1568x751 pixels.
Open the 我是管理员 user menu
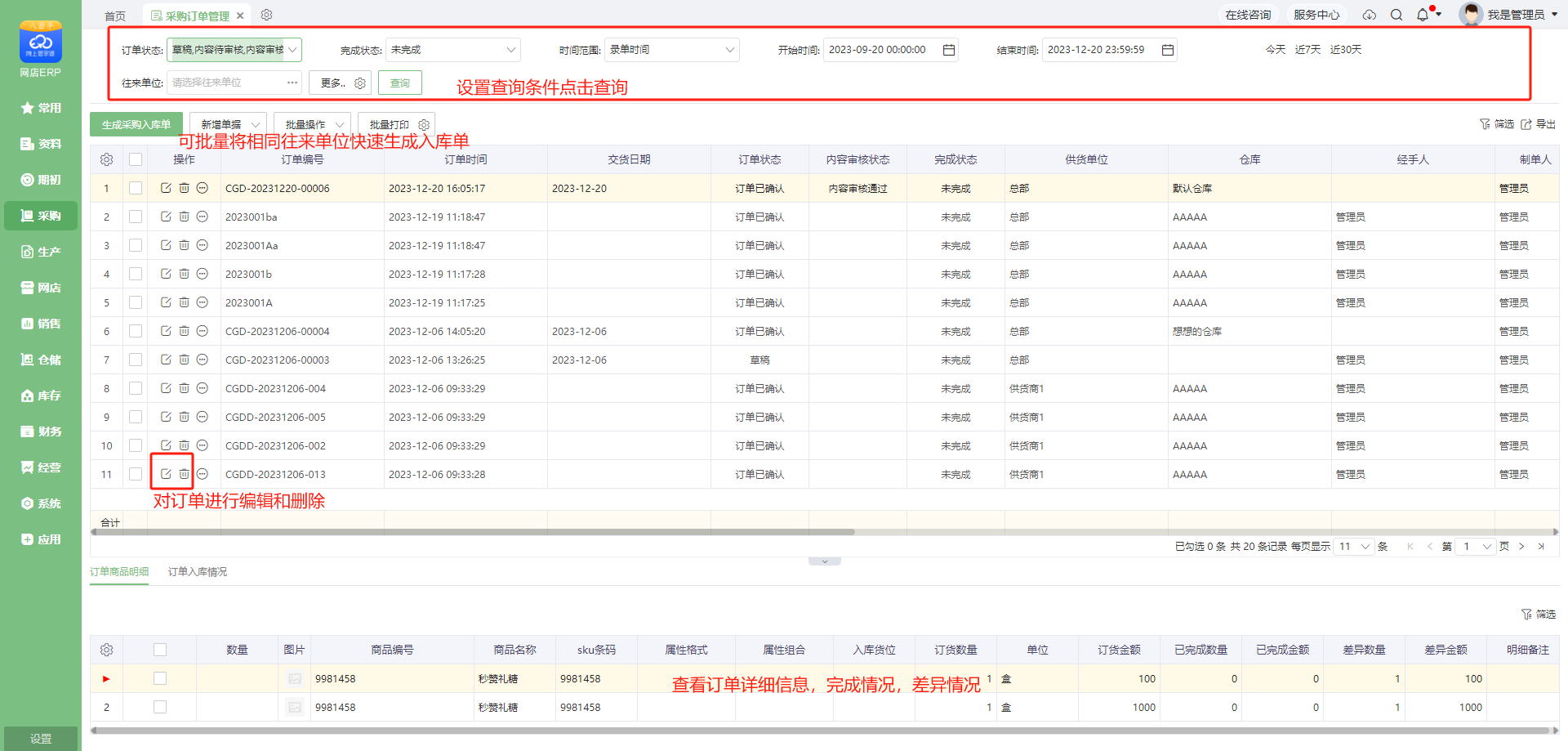point(1510,15)
